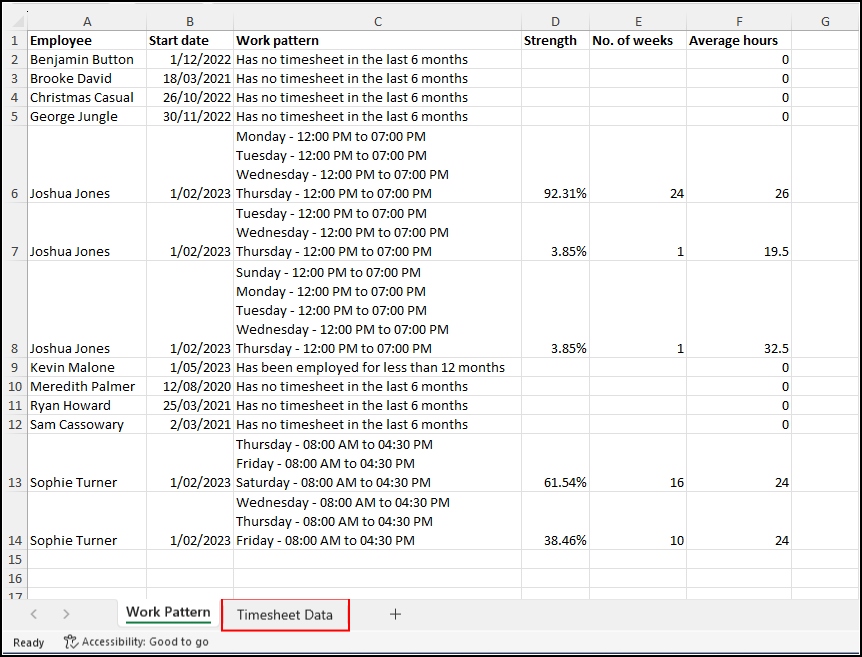Click the next sheet navigation arrow
862x657 pixels.
tap(66, 614)
